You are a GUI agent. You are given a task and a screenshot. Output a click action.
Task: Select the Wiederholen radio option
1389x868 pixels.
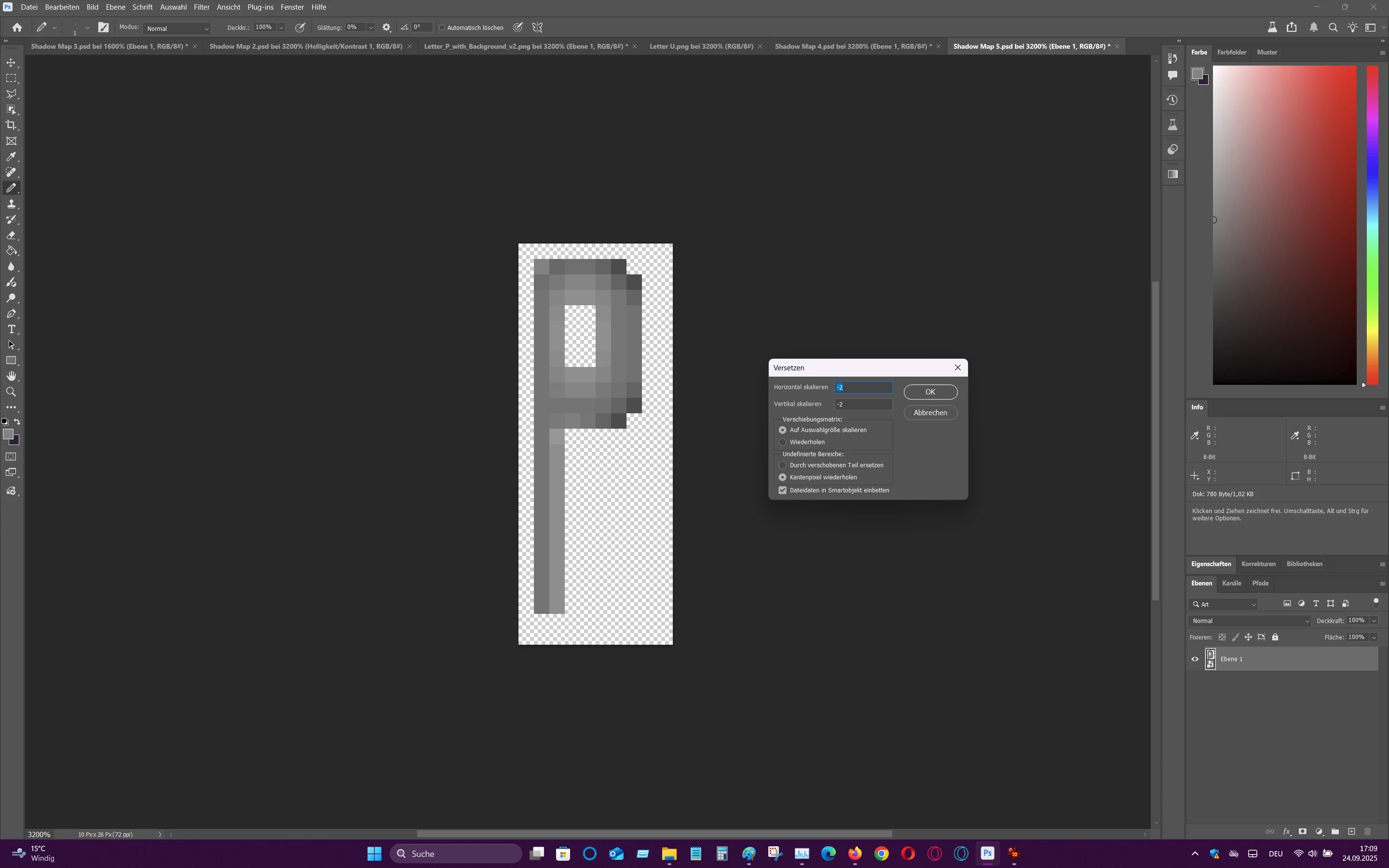pyautogui.click(x=782, y=442)
